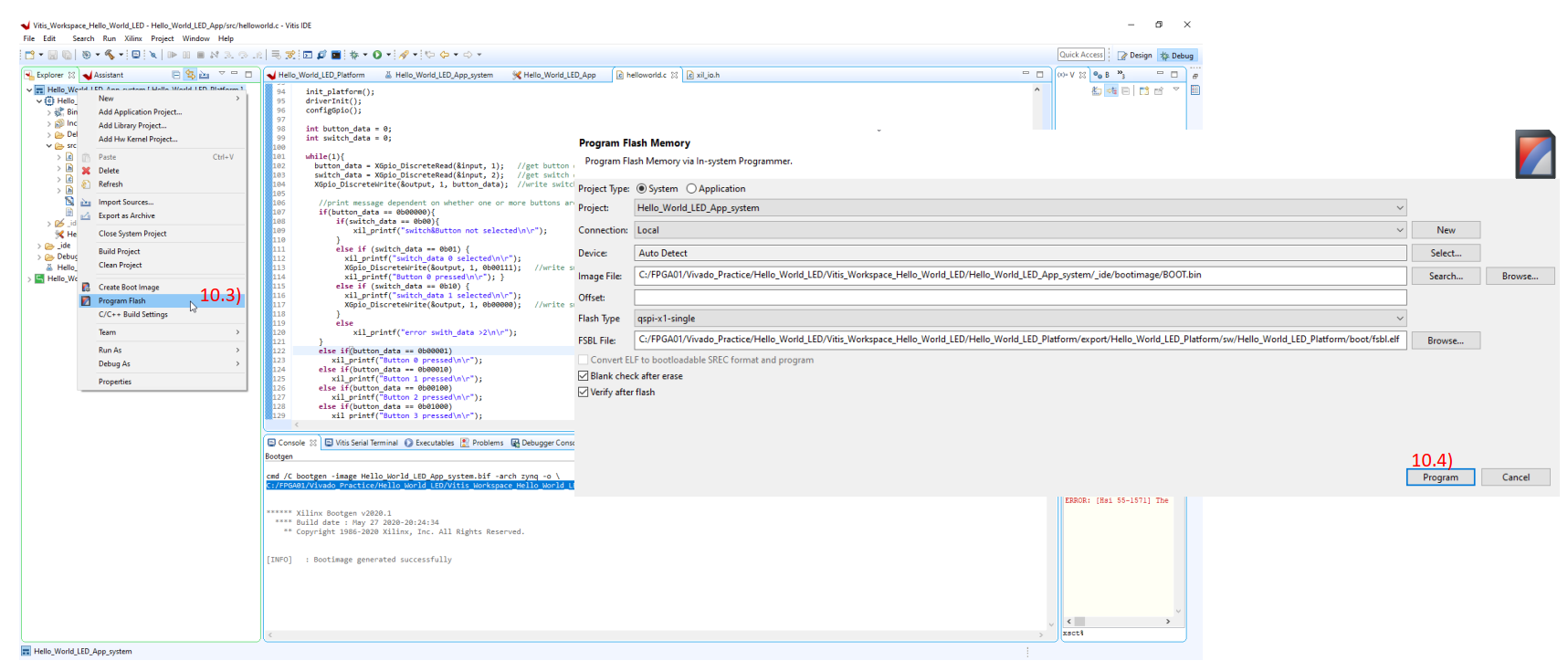Click the outline icon in right sidebar
The image size is (1568, 671).
(x=1195, y=90)
